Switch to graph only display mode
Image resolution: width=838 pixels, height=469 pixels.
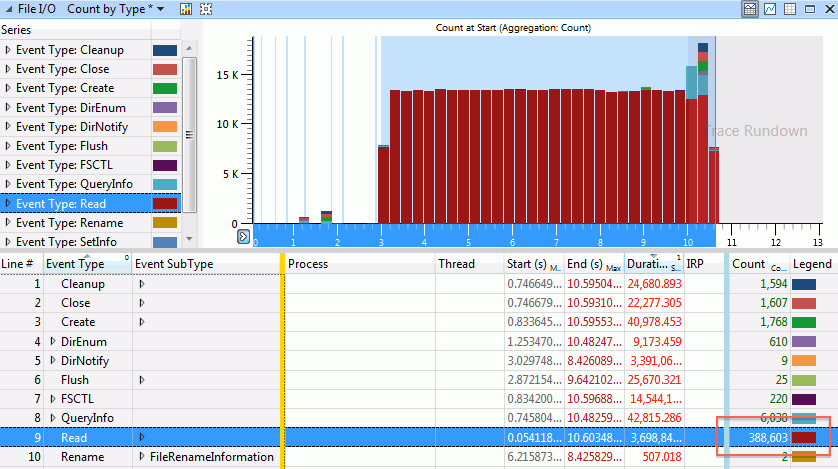[770, 9]
